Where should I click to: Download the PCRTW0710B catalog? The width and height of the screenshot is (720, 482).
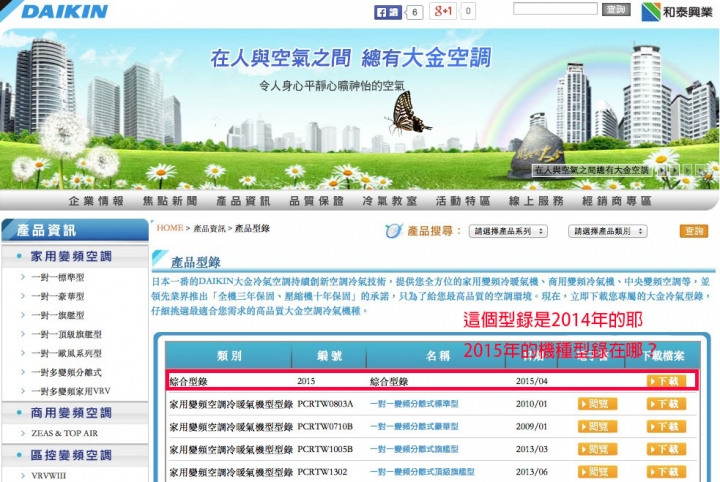666,426
